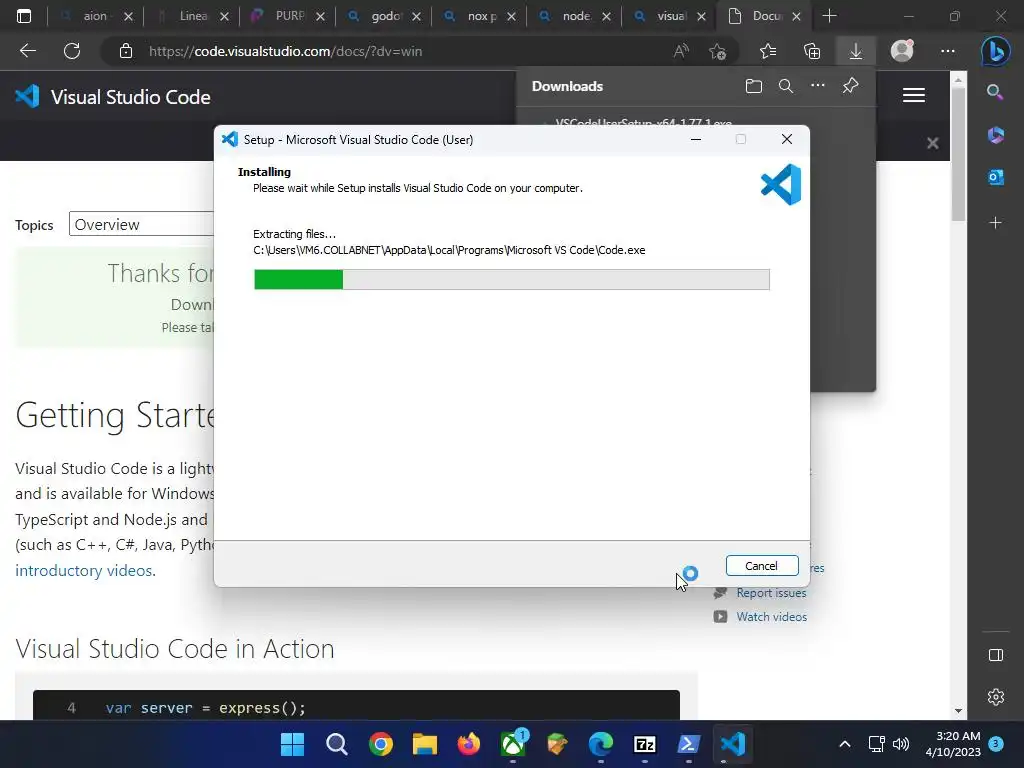This screenshot has width=1024, height=768.
Task: Open the volume control in the tray
Action: [x=901, y=744]
